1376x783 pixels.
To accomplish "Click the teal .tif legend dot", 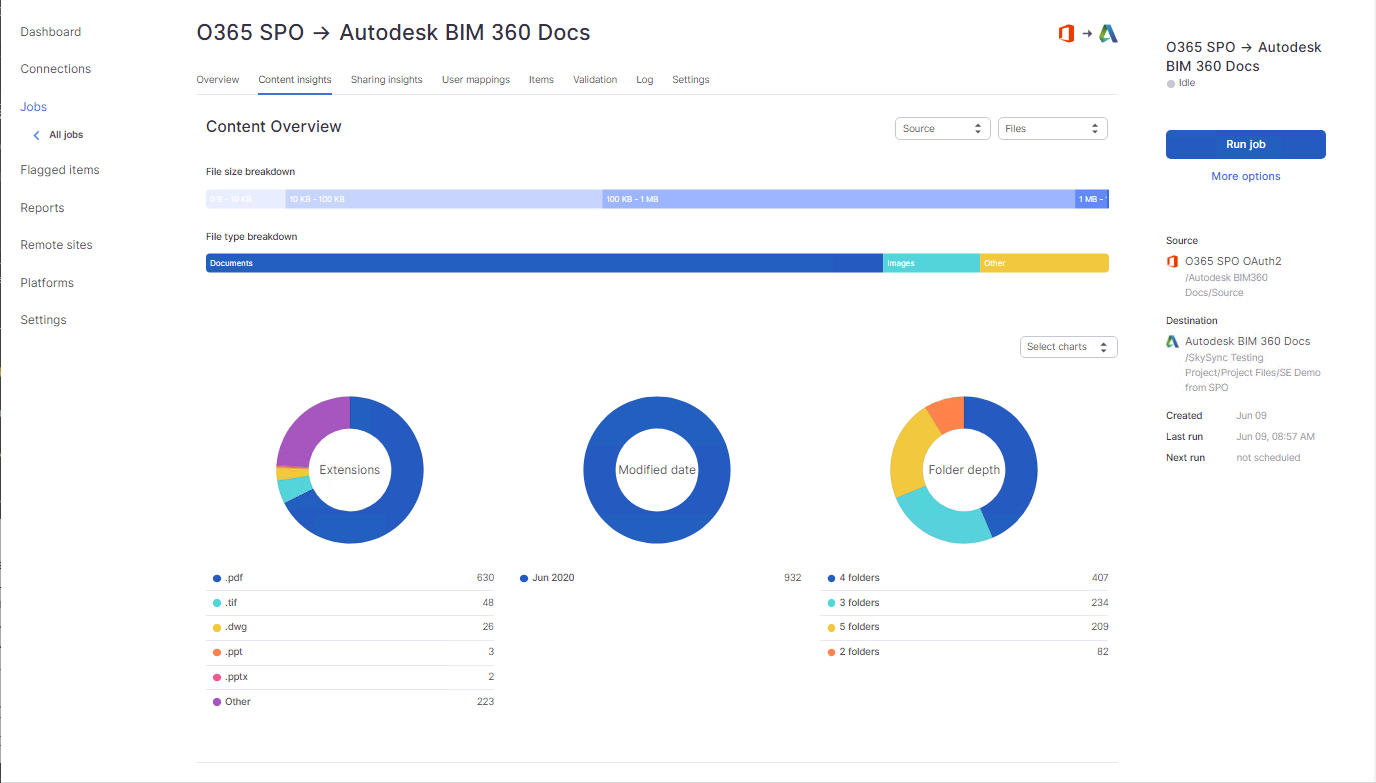I will 217,603.
